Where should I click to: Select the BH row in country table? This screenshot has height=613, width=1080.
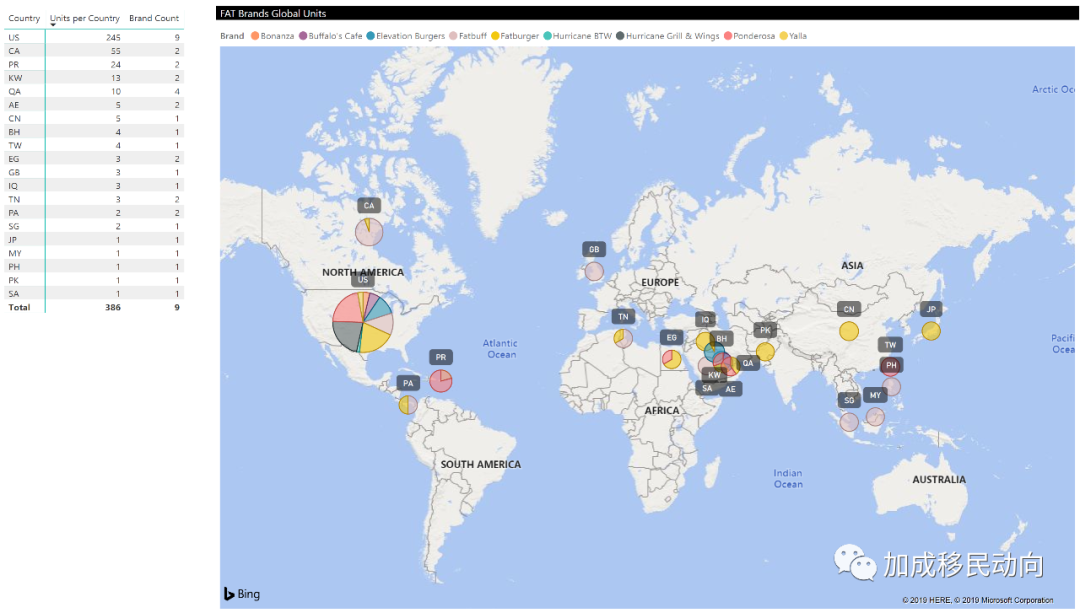coord(94,132)
